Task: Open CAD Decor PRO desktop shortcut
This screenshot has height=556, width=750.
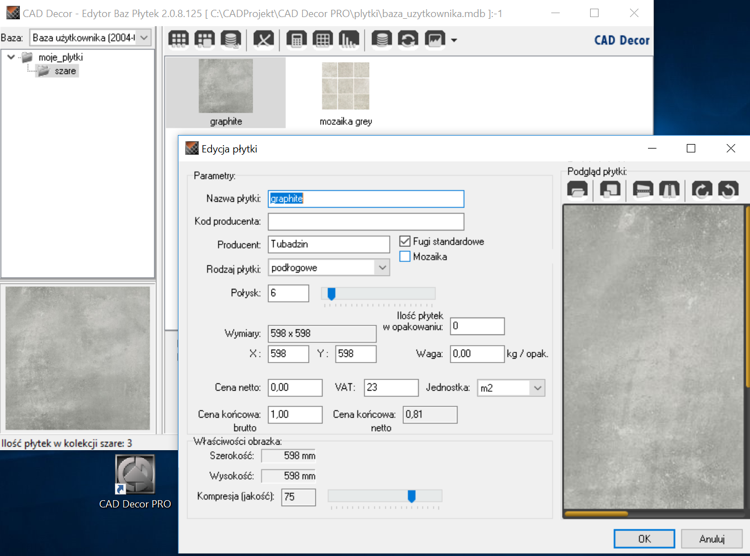Action: pyautogui.click(x=135, y=482)
